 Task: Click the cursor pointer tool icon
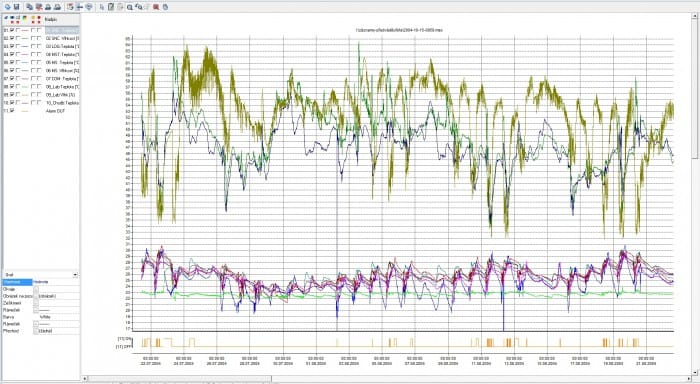[102, 7]
